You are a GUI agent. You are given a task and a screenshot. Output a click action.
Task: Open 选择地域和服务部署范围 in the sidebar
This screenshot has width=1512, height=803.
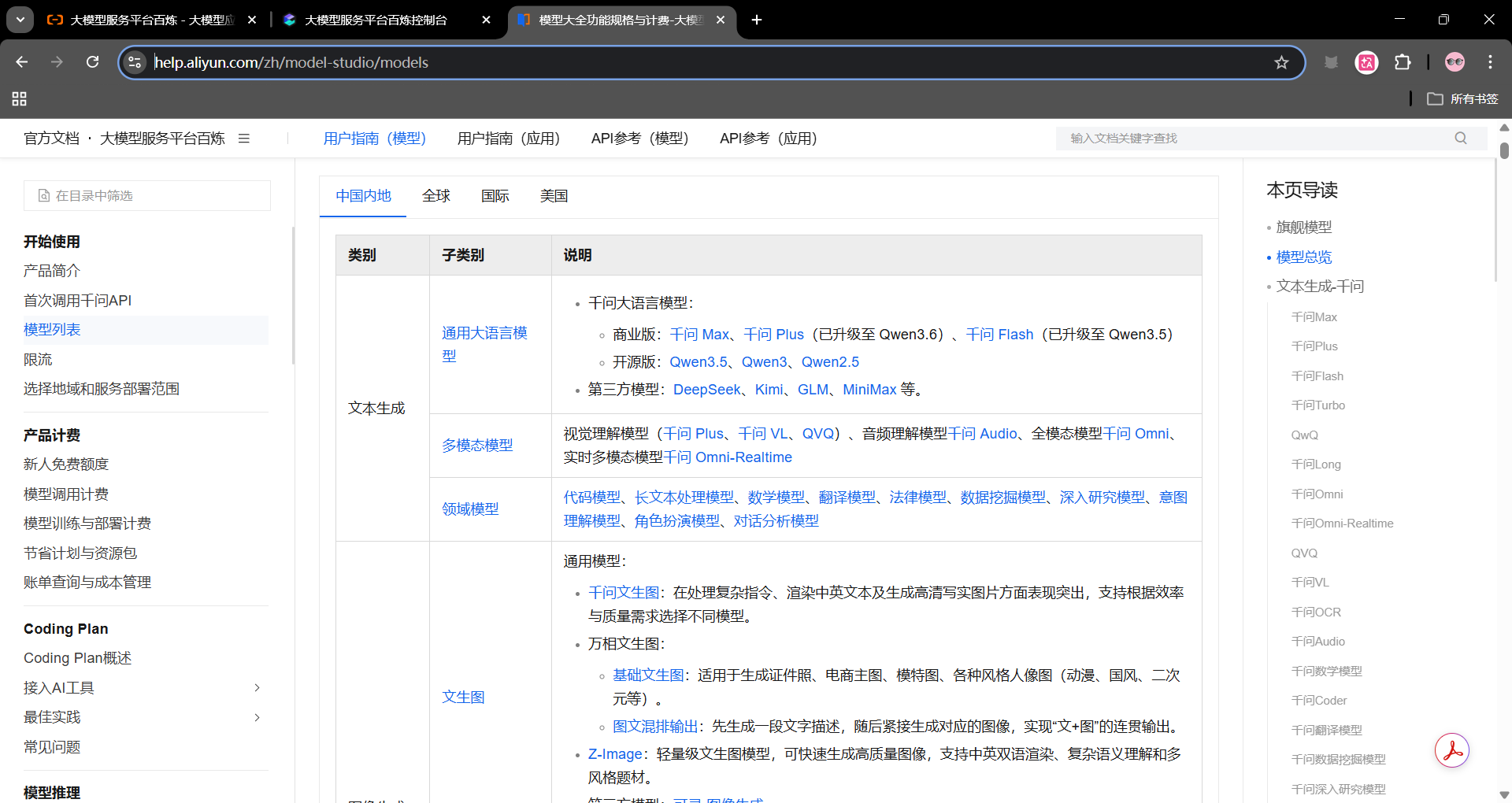(102, 389)
